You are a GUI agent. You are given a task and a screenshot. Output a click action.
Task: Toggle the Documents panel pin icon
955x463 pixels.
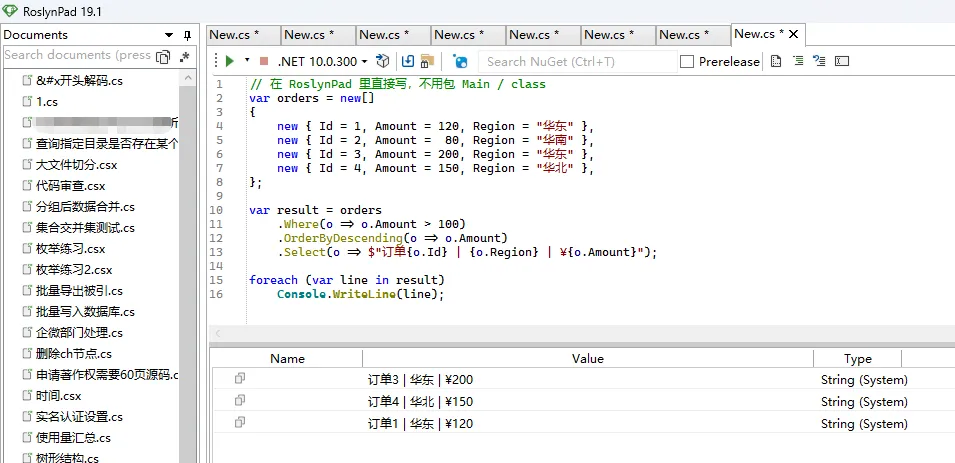click(x=188, y=35)
